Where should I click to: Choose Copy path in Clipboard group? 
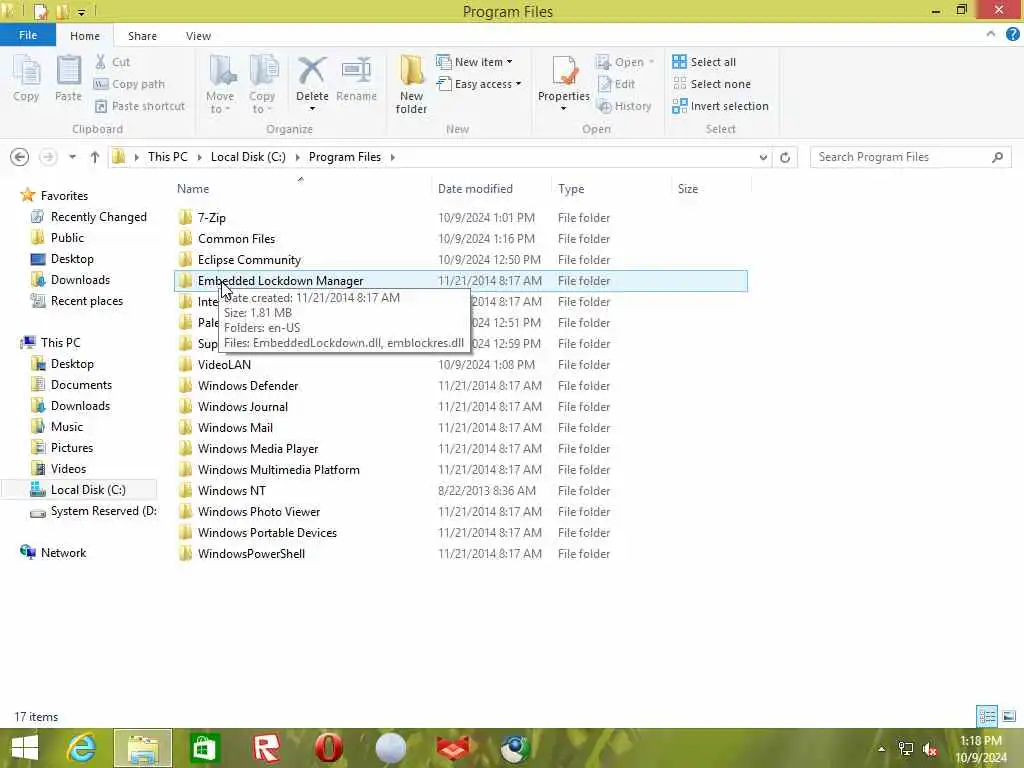pyautogui.click(x=129, y=84)
